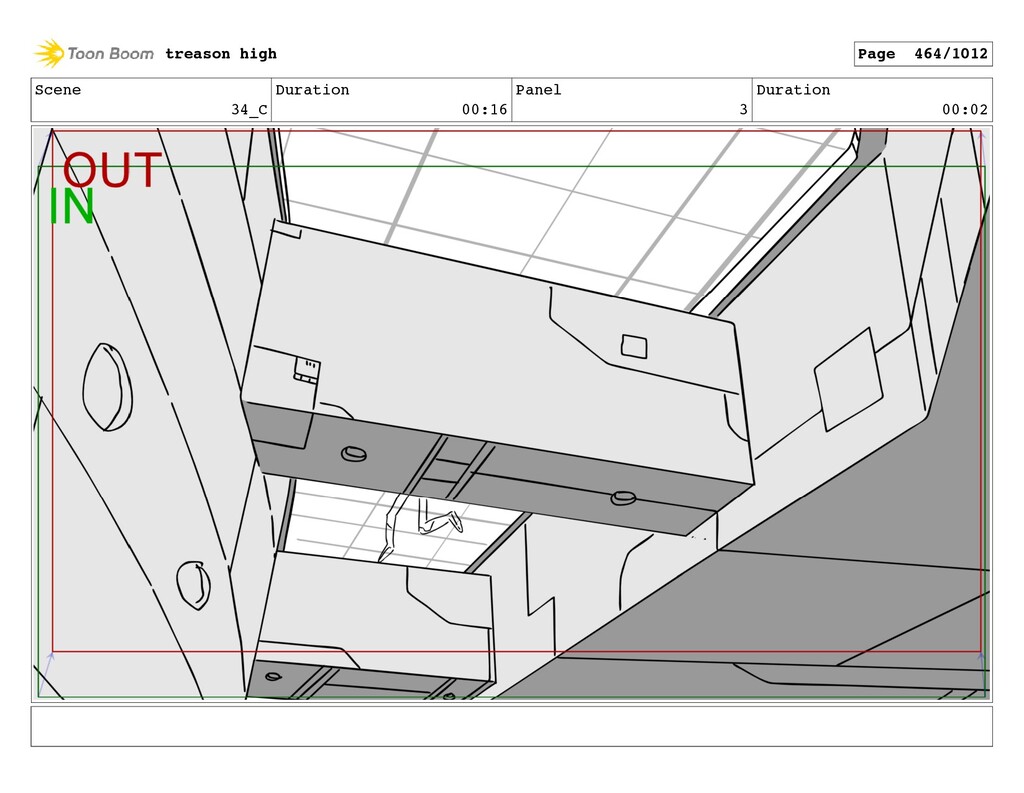Click the Toon Boom logo icon

50,54
